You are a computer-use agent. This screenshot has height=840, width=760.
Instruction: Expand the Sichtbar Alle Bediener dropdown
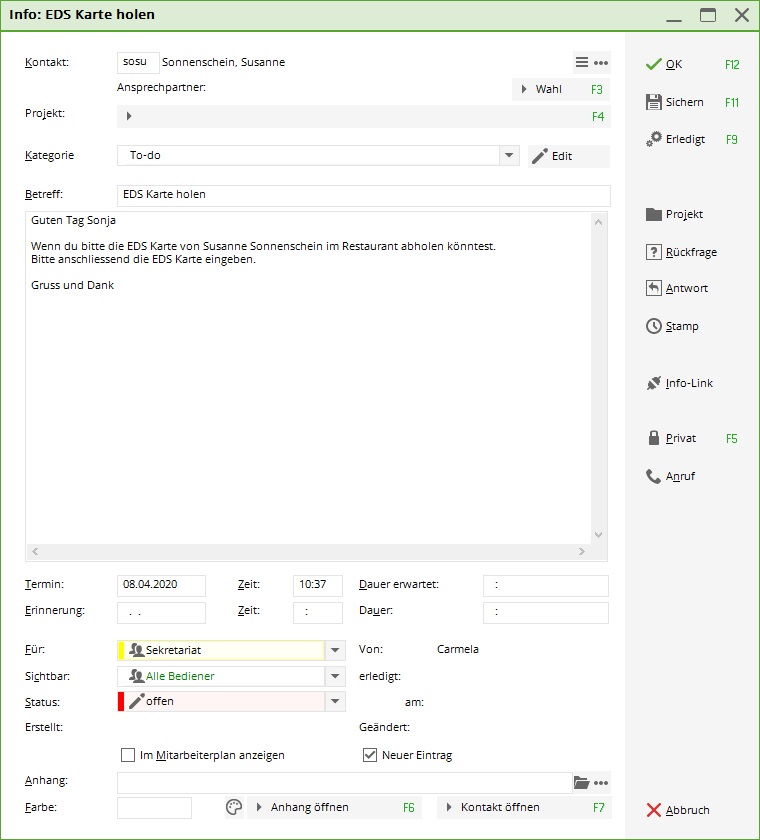click(336, 676)
